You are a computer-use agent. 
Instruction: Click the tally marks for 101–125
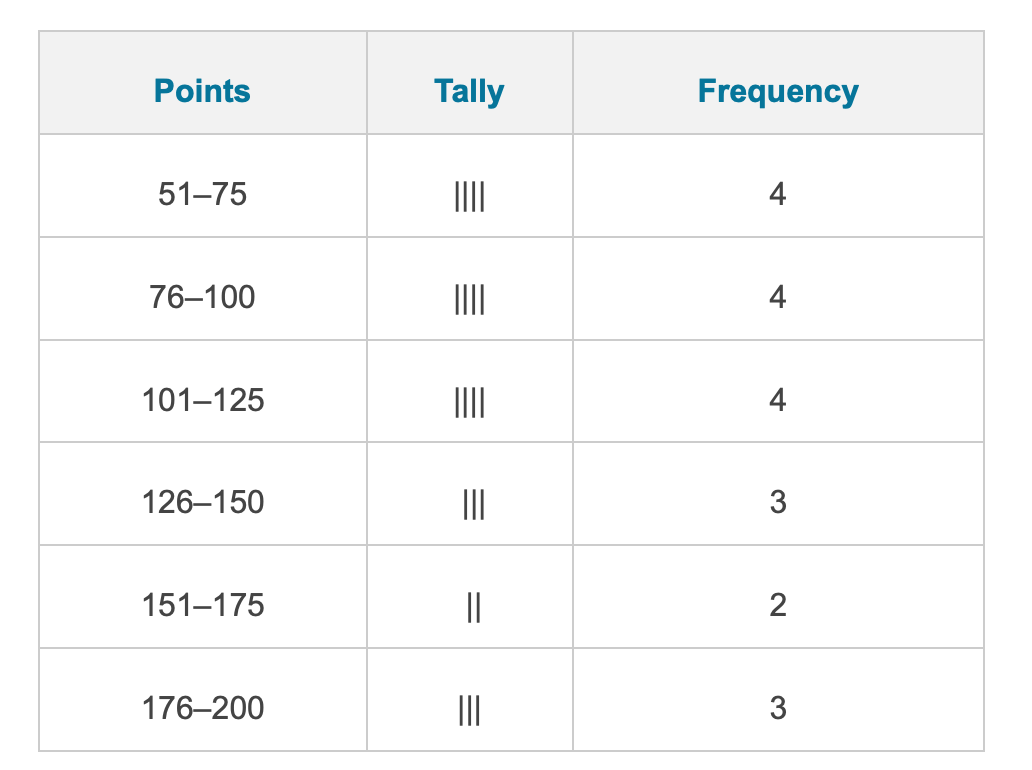pyautogui.click(x=469, y=402)
